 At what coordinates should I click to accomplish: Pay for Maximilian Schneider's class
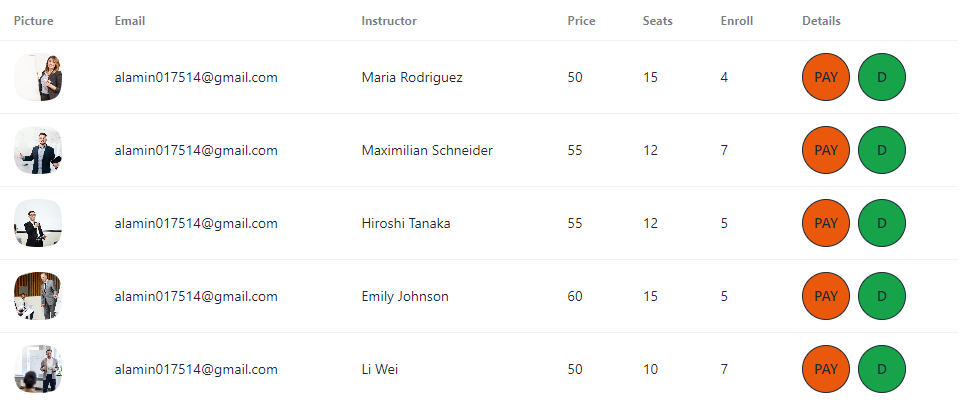pyautogui.click(x=826, y=150)
